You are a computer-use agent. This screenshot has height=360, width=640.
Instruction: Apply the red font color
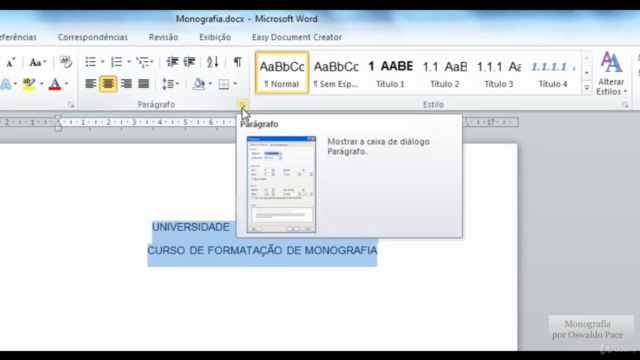[55, 84]
